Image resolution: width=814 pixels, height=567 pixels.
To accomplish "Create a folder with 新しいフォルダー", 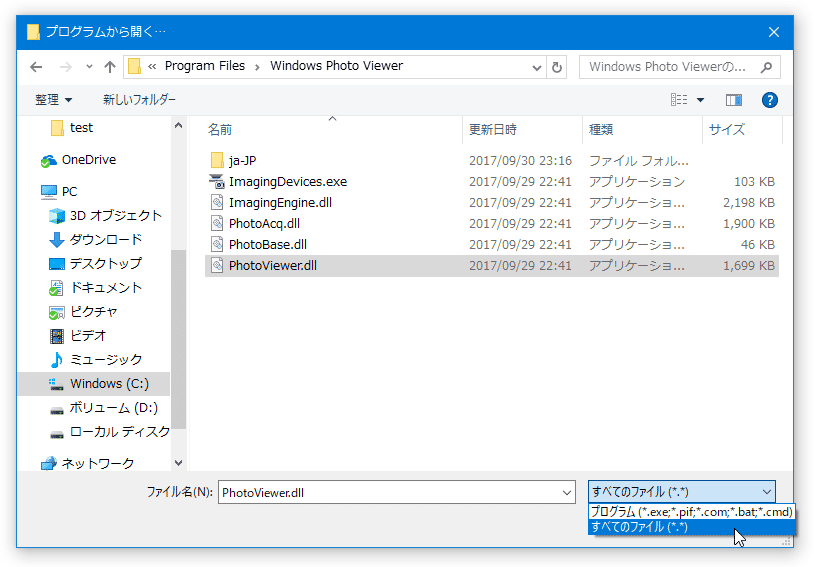I will click(139, 99).
